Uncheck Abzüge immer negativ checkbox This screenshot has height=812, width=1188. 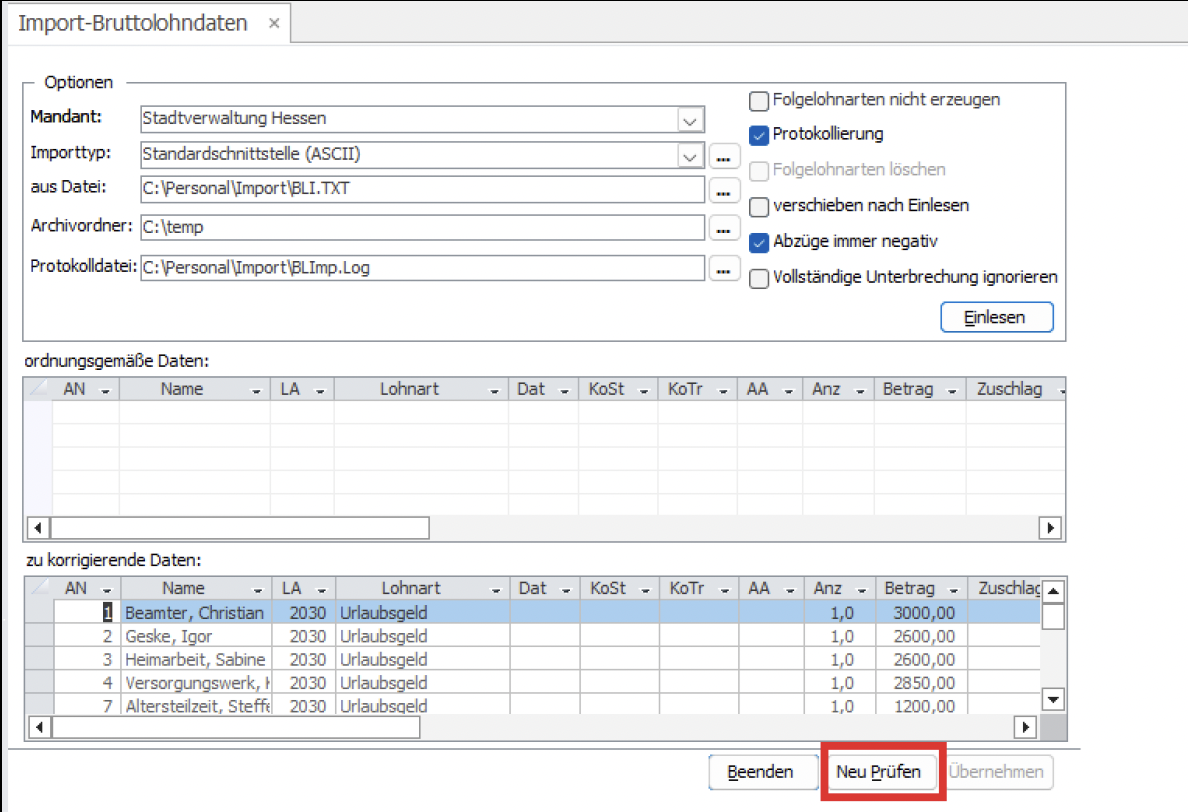(x=758, y=242)
